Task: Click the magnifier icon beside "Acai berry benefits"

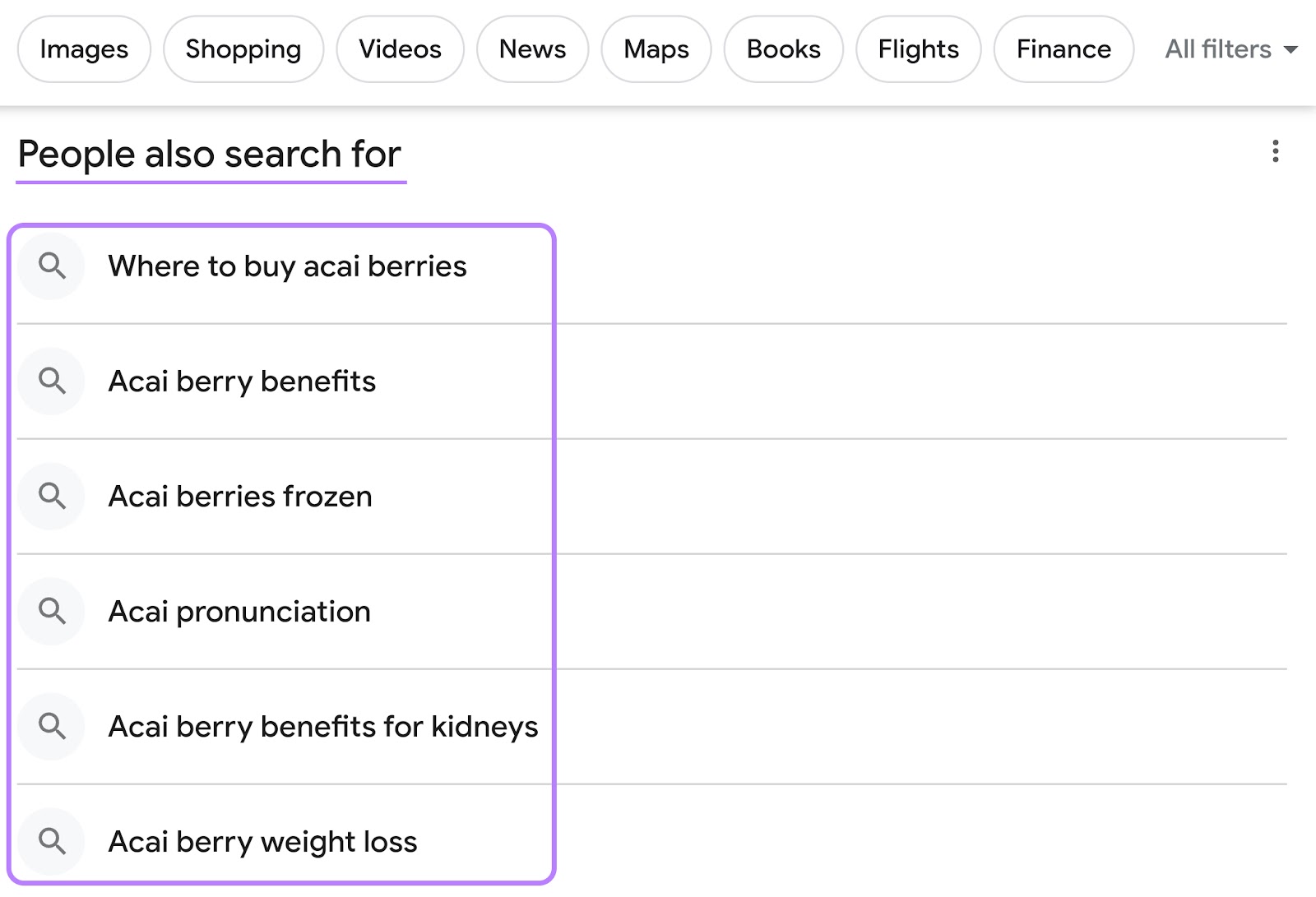Action: 51,381
